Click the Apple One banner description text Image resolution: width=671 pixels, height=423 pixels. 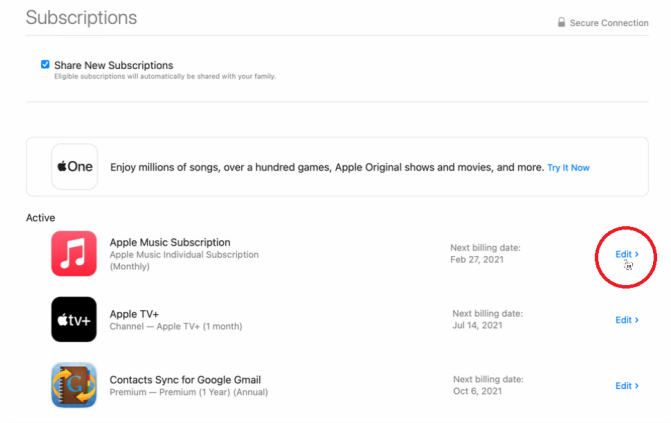click(326, 168)
